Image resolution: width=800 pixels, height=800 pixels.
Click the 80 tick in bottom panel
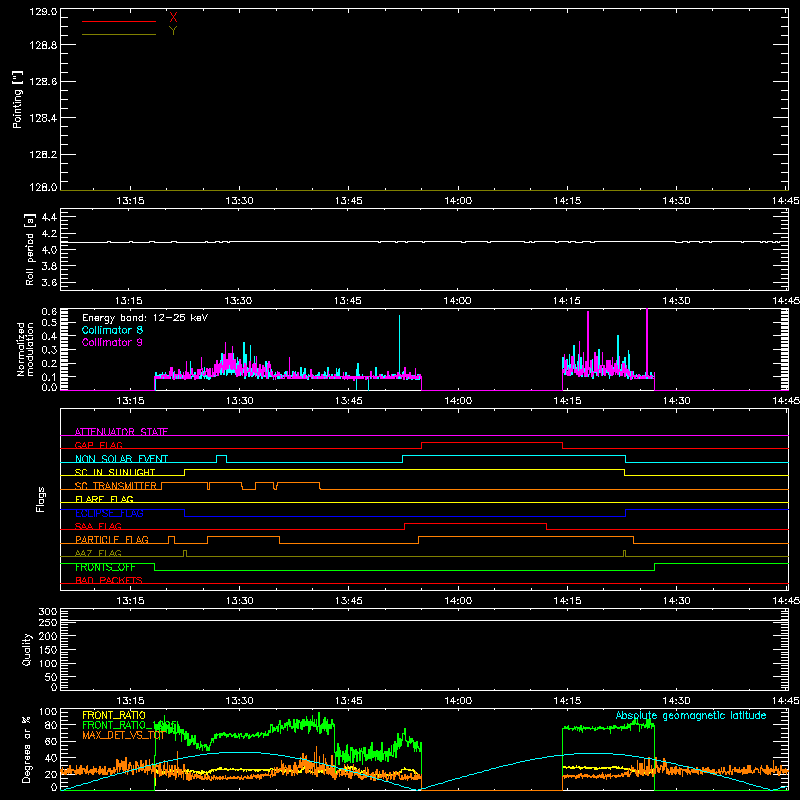[51, 725]
